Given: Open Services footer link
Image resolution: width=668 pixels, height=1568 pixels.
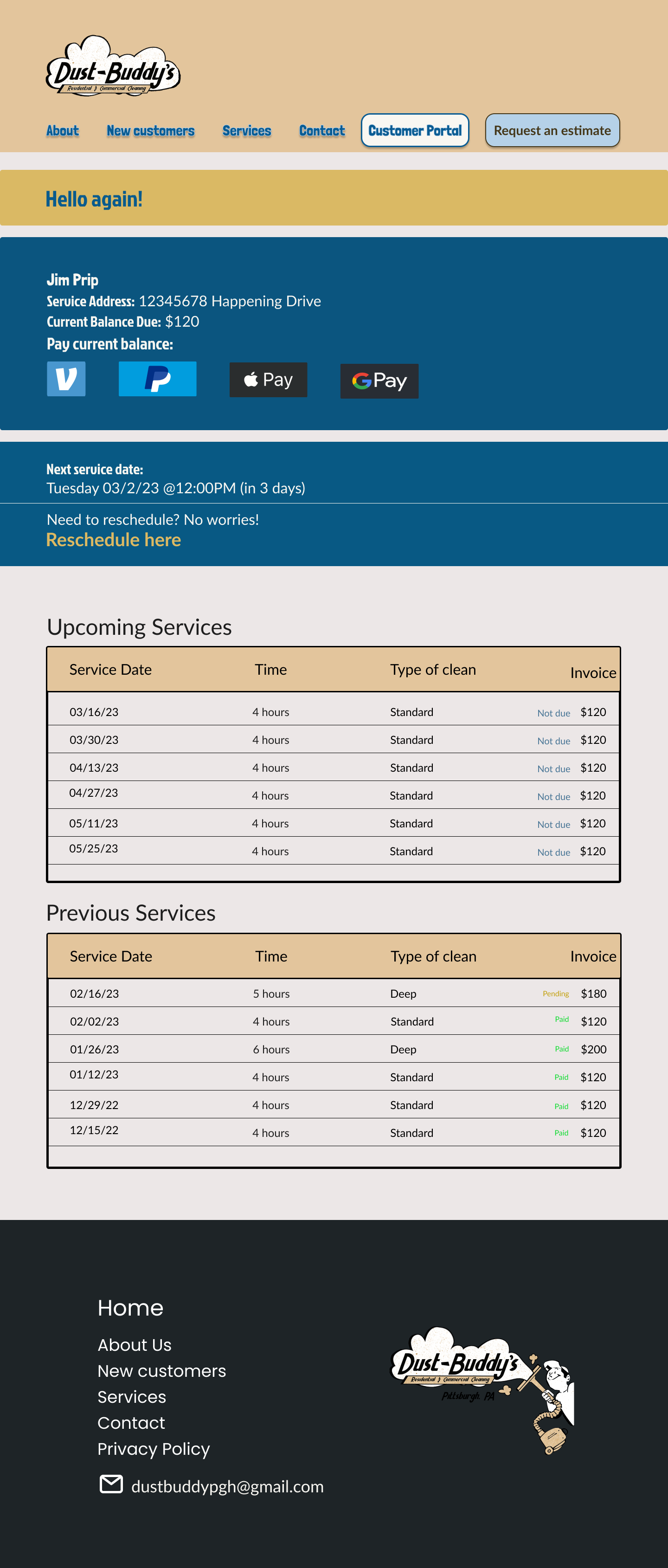Looking at the screenshot, I should [132, 1397].
